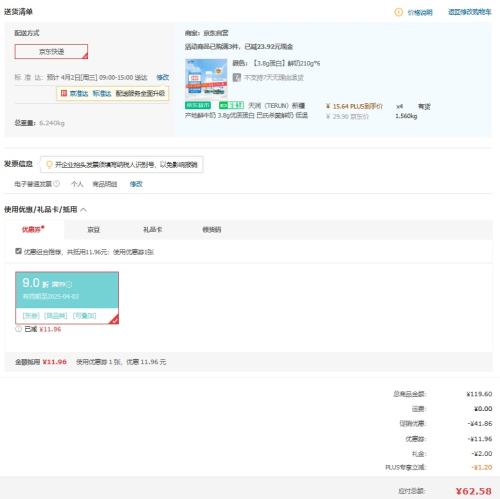Image resolution: width=500 pixels, height=499 pixels.
Task: Click the no 7-day return policy icon
Action: tap(237, 77)
